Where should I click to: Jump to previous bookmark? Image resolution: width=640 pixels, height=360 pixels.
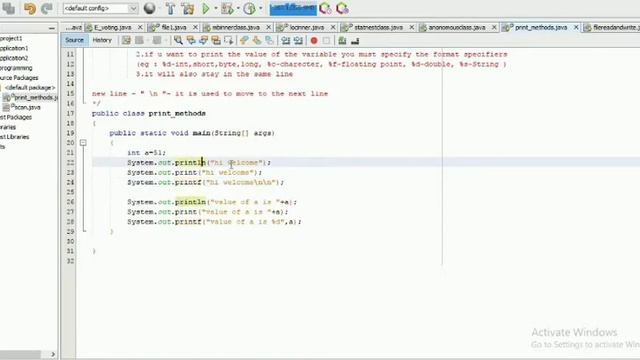pyautogui.click(x=244, y=40)
